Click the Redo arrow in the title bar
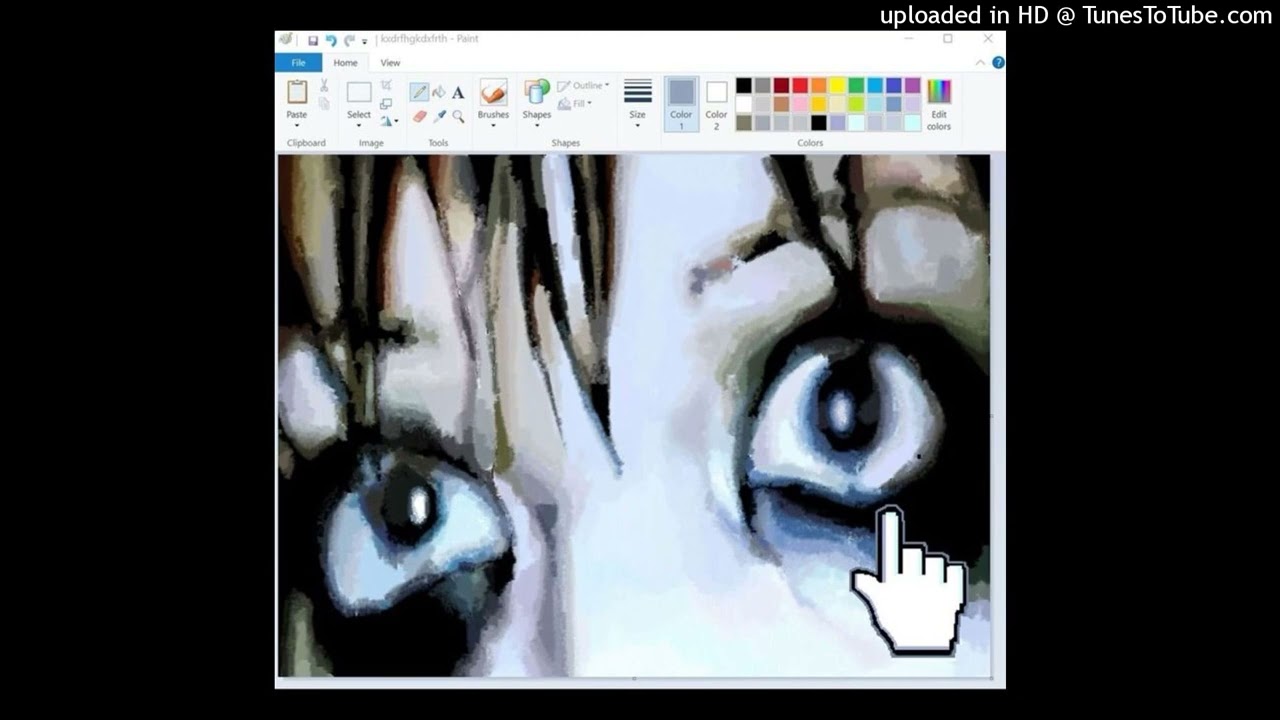1280x720 pixels. pyautogui.click(x=349, y=40)
